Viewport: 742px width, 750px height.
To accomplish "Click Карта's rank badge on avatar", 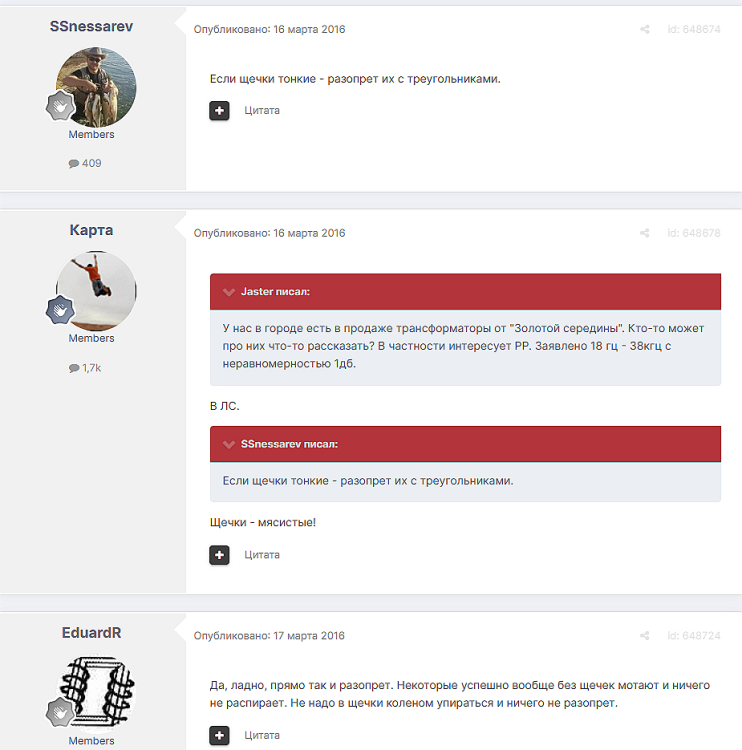I will (60, 309).
